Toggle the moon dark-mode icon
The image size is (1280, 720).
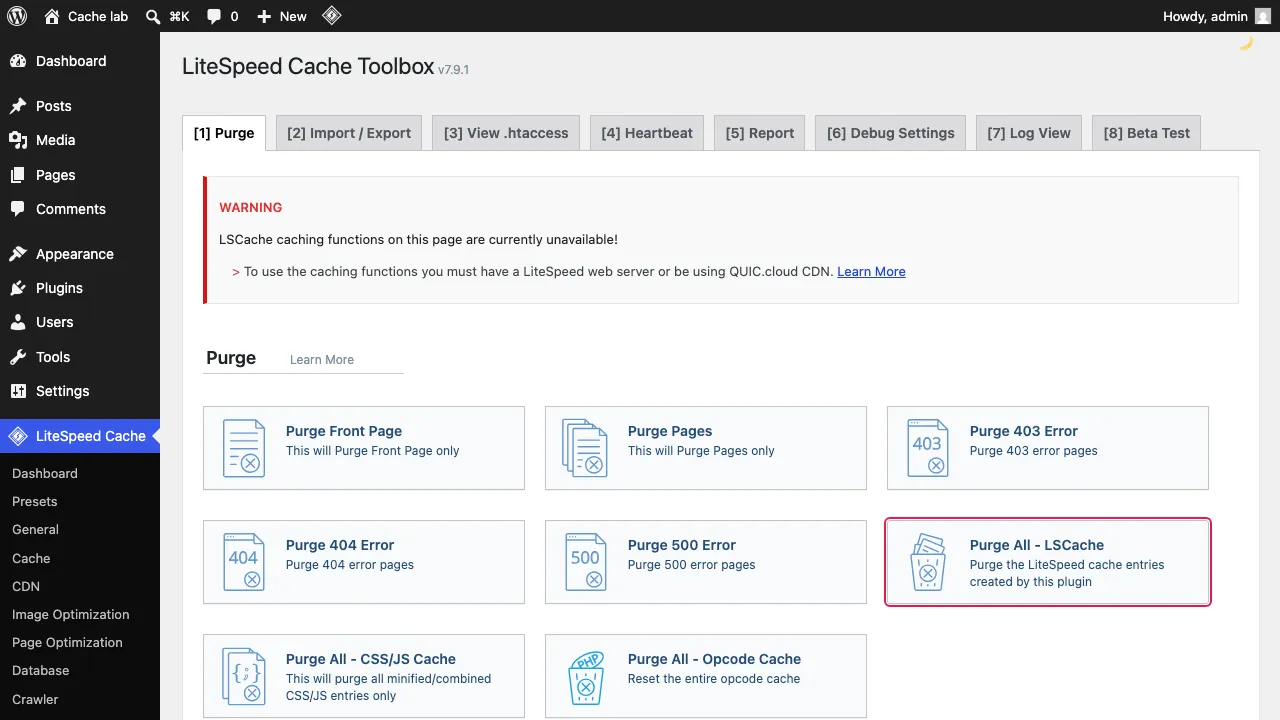1246,44
